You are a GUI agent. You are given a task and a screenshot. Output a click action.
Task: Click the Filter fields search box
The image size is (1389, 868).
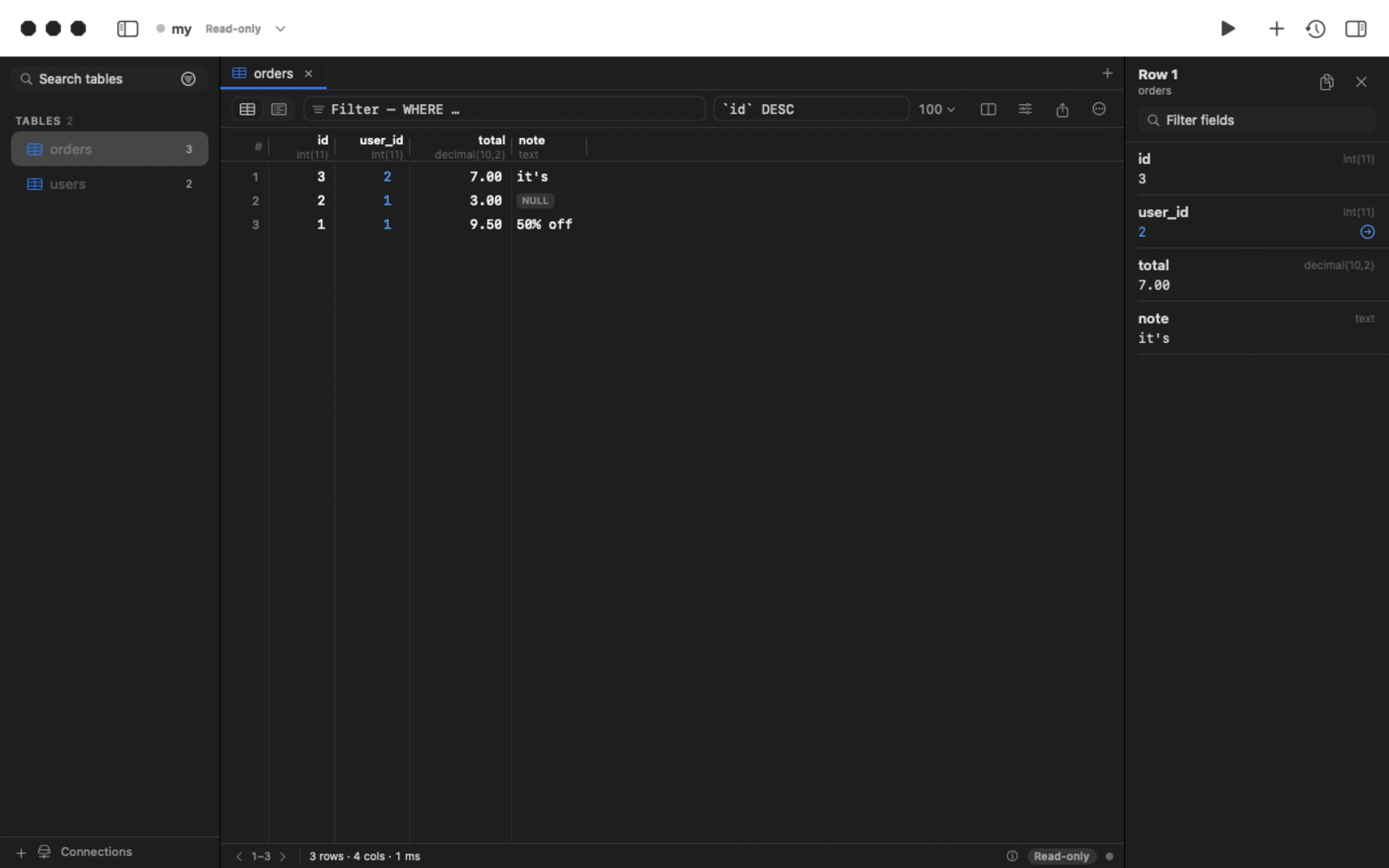tap(1256, 121)
